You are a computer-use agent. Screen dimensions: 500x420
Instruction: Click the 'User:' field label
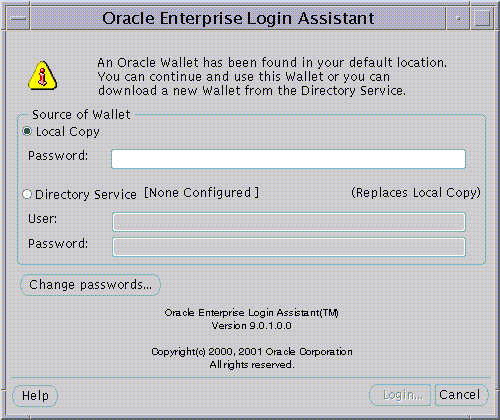click(42, 219)
